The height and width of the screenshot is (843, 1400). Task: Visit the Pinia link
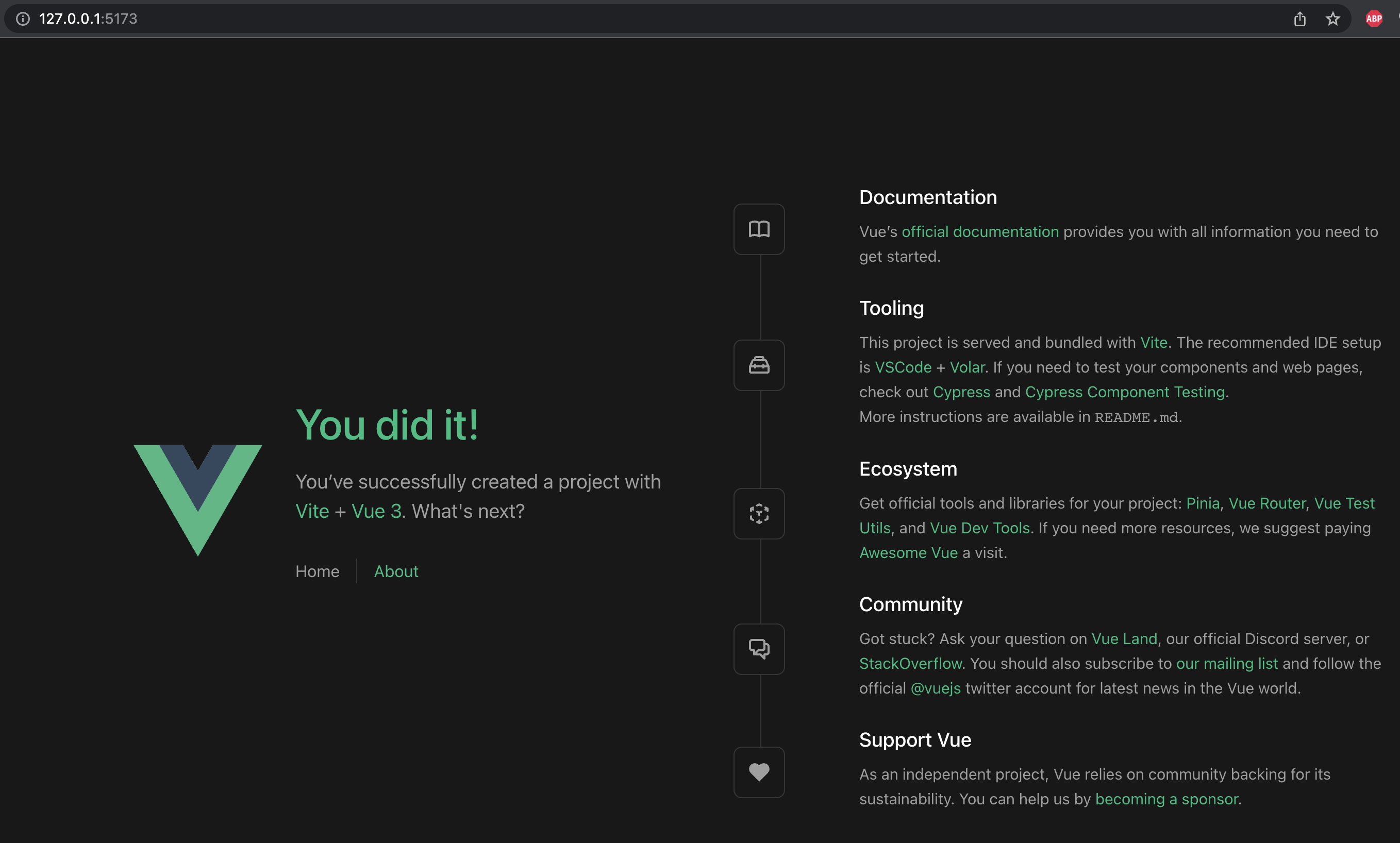(x=1202, y=503)
